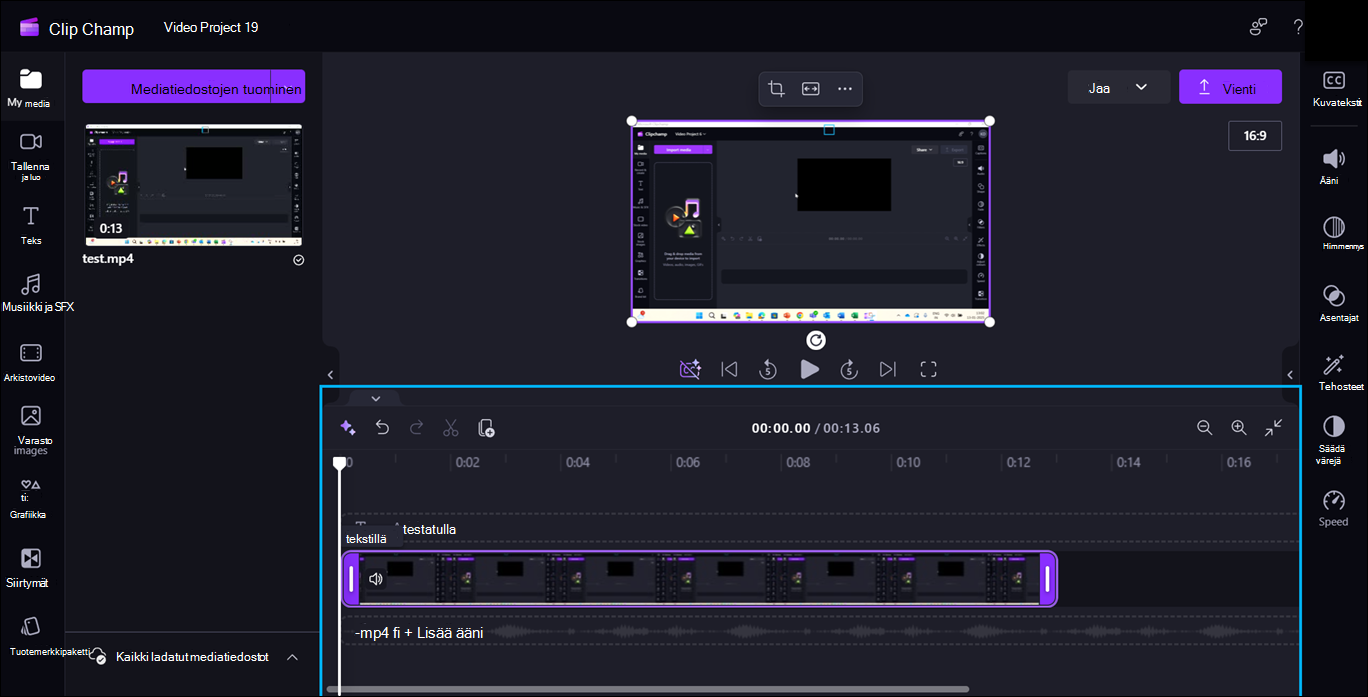This screenshot has width=1368, height=697.
Task: Click the checkmark icon beside test.mp4
Action: click(x=299, y=260)
